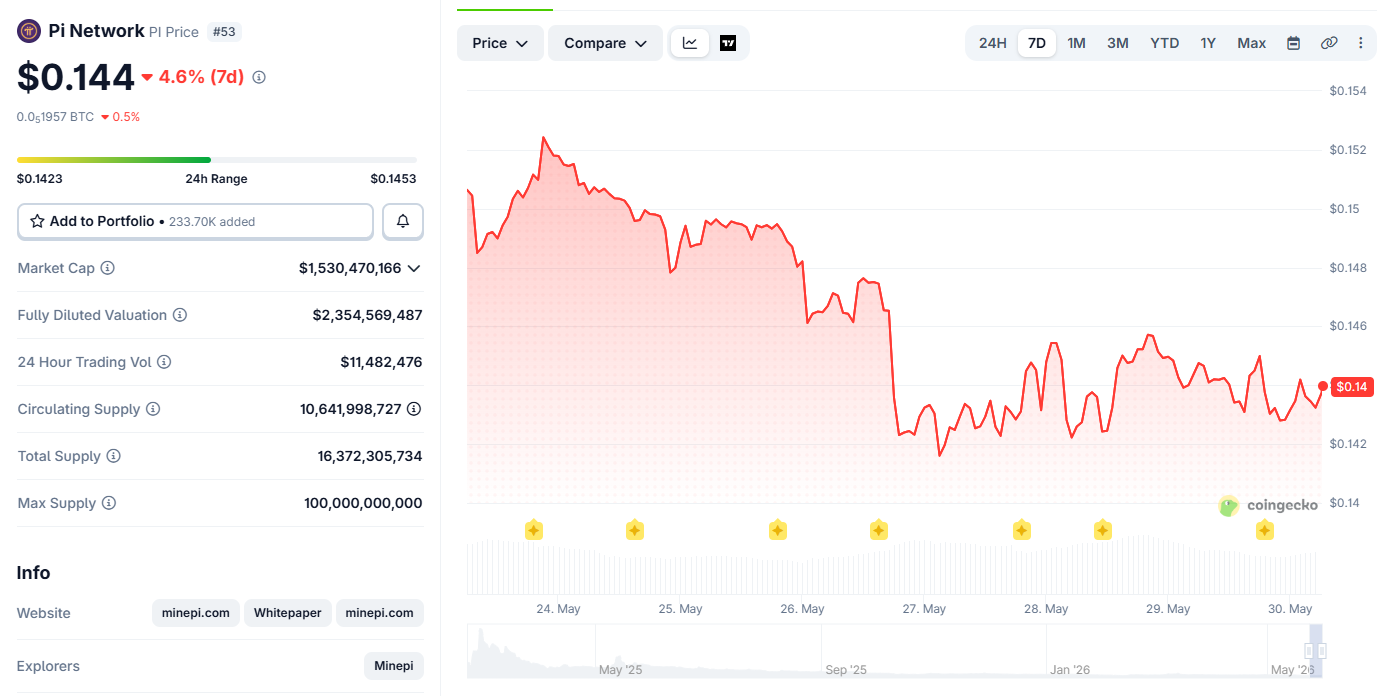Click the current price red $0.14 label
Viewport: 1391px width, 696px height.
point(1353,387)
